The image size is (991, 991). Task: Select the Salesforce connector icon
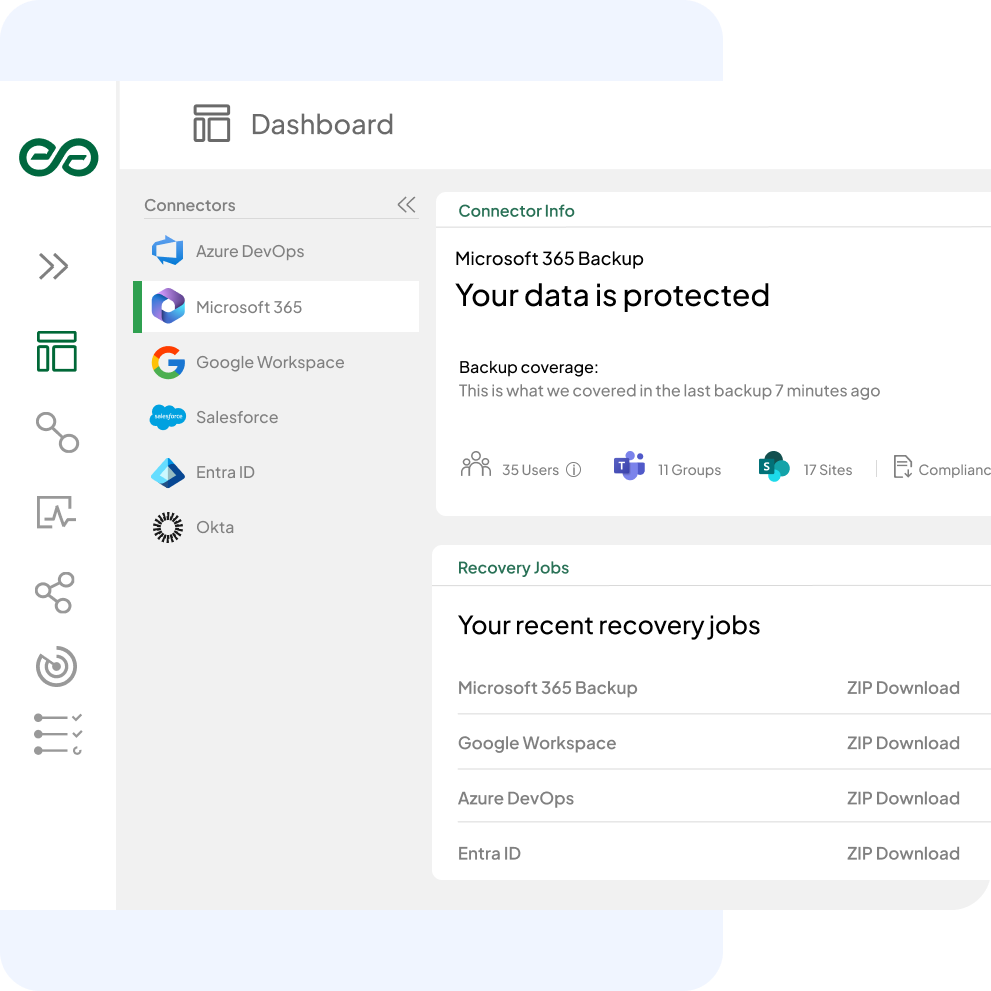[168, 417]
